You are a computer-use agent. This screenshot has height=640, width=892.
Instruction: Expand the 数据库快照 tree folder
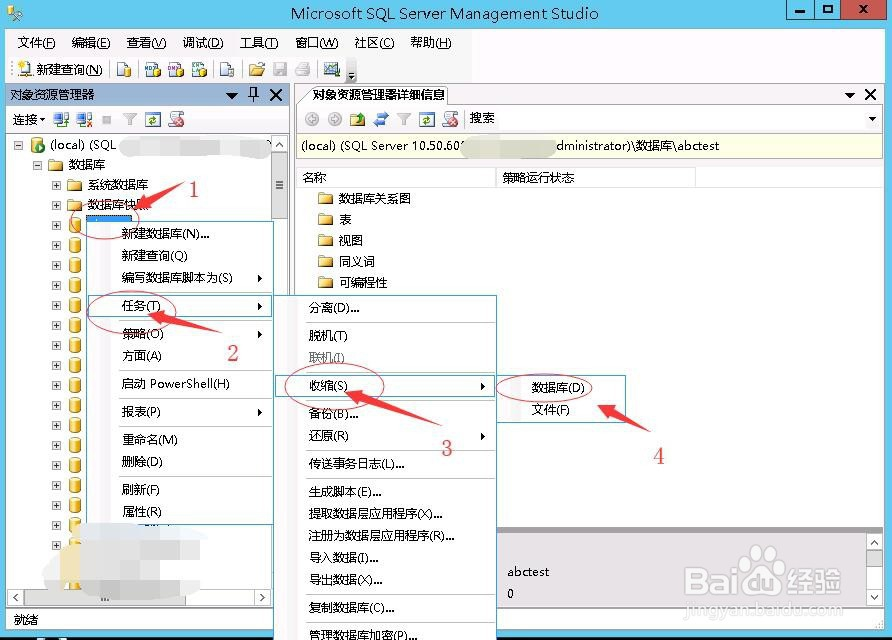click(56, 205)
